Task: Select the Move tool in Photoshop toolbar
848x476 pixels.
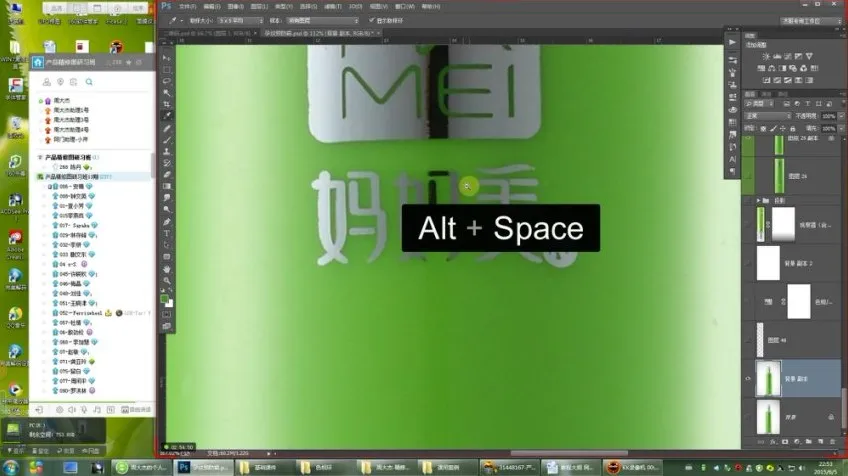Action: click(167, 59)
